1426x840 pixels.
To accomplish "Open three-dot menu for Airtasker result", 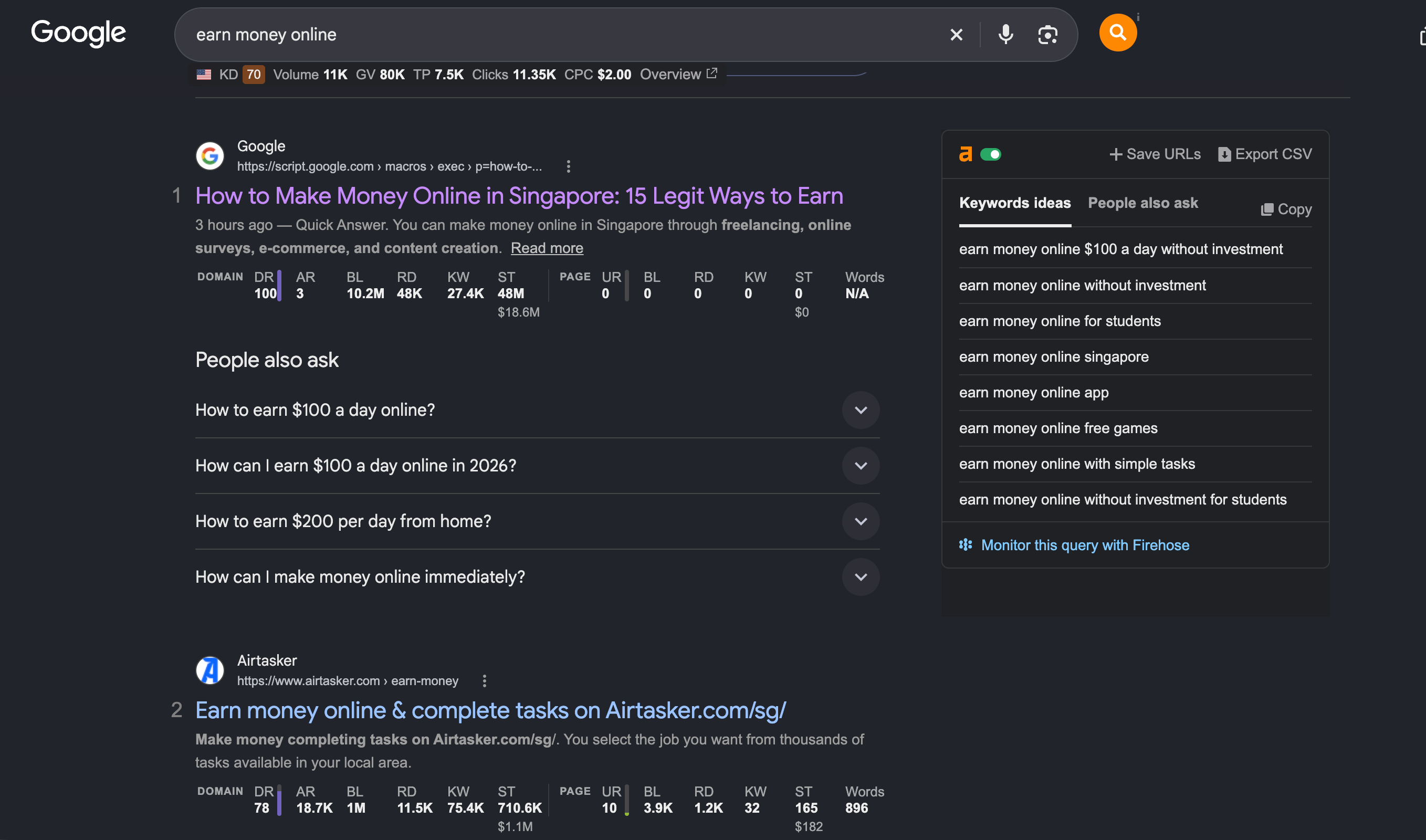I will coord(484,681).
